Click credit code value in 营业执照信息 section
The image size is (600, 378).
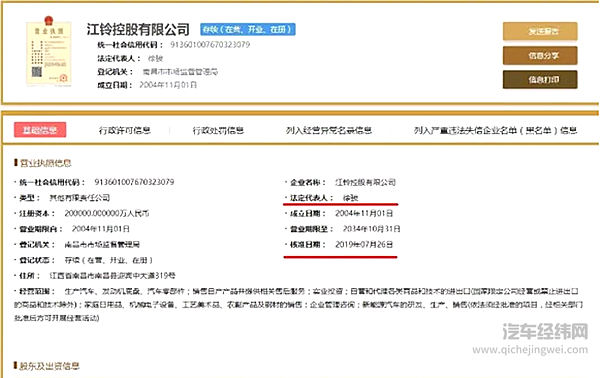(x=134, y=182)
